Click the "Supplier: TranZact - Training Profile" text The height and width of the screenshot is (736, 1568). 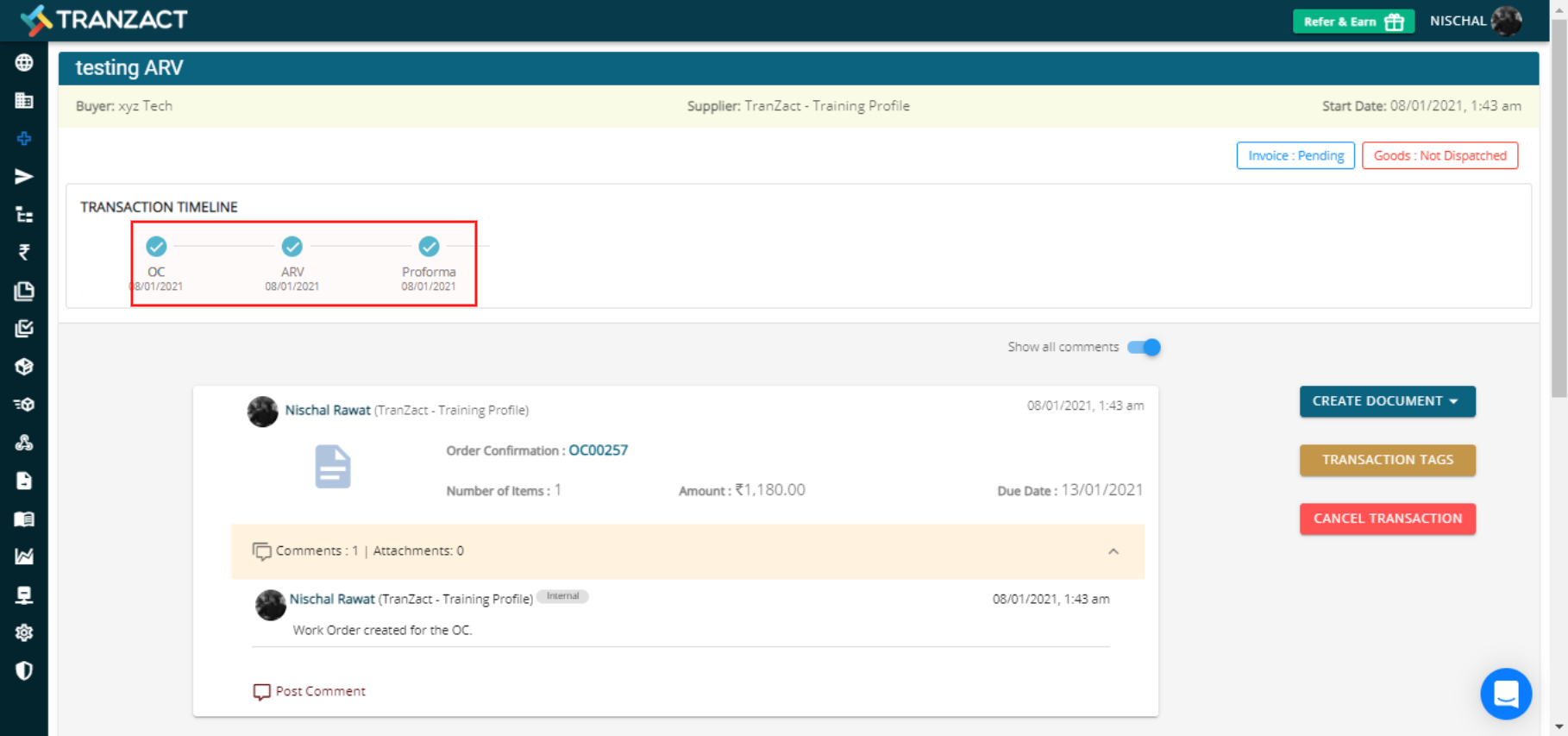point(799,106)
